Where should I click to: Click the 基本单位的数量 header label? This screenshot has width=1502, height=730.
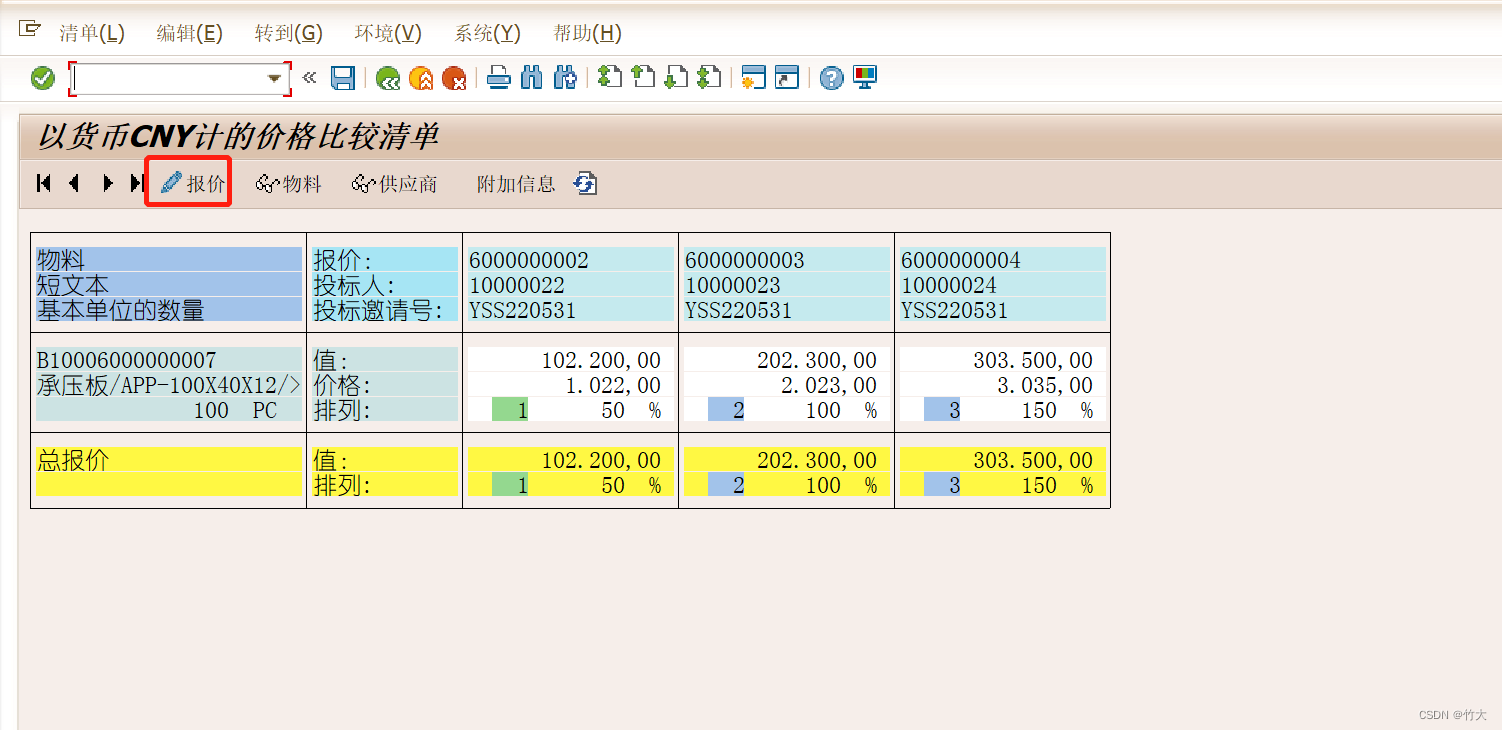(x=120, y=310)
